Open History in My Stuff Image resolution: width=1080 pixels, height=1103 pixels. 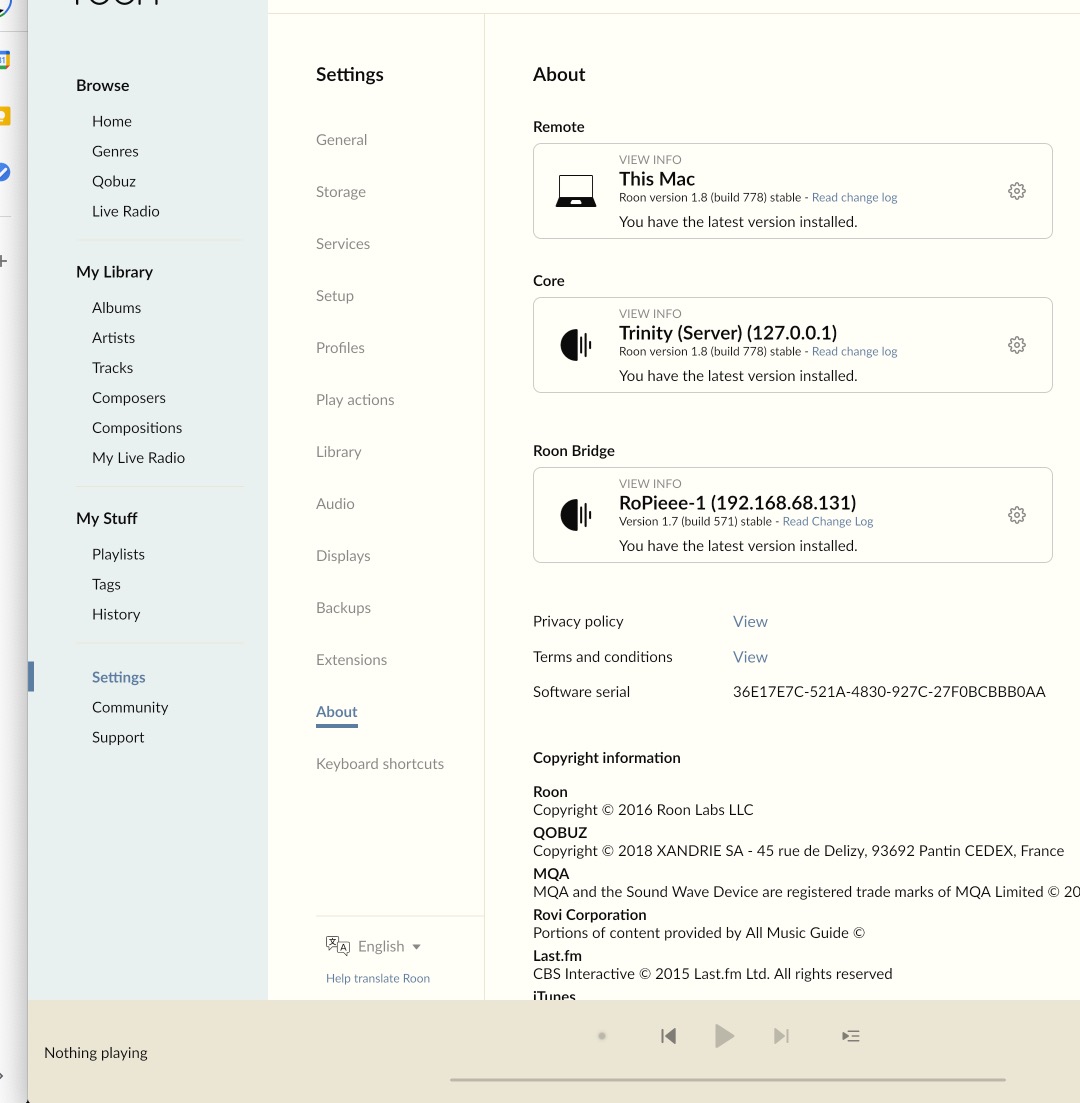click(116, 615)
